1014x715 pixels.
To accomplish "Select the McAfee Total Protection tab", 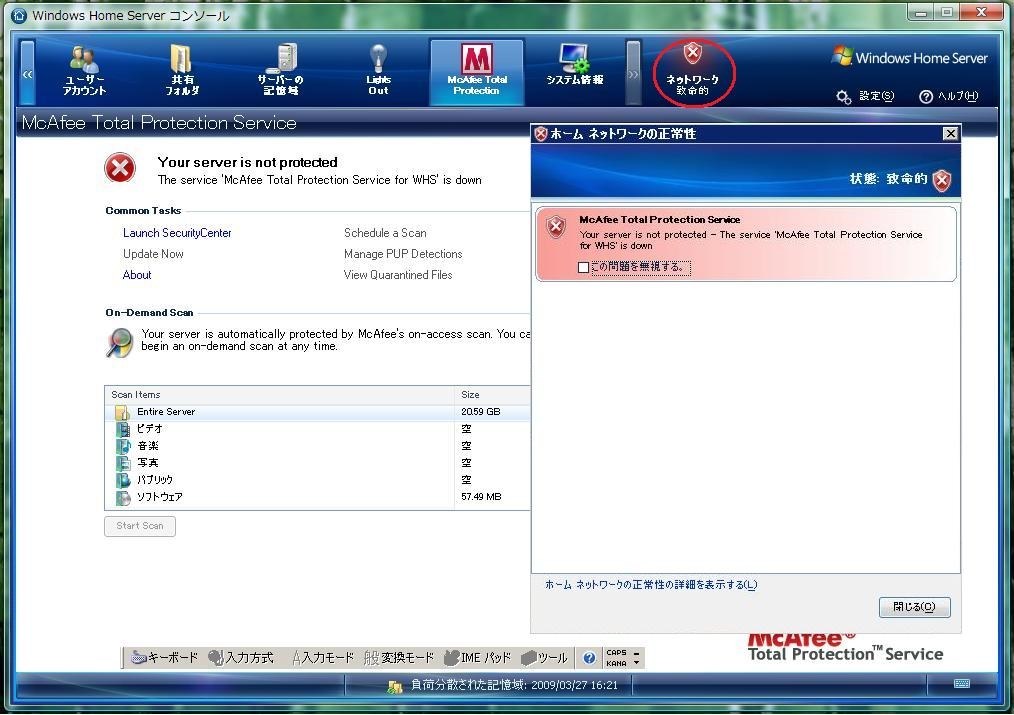I will 477,71.
